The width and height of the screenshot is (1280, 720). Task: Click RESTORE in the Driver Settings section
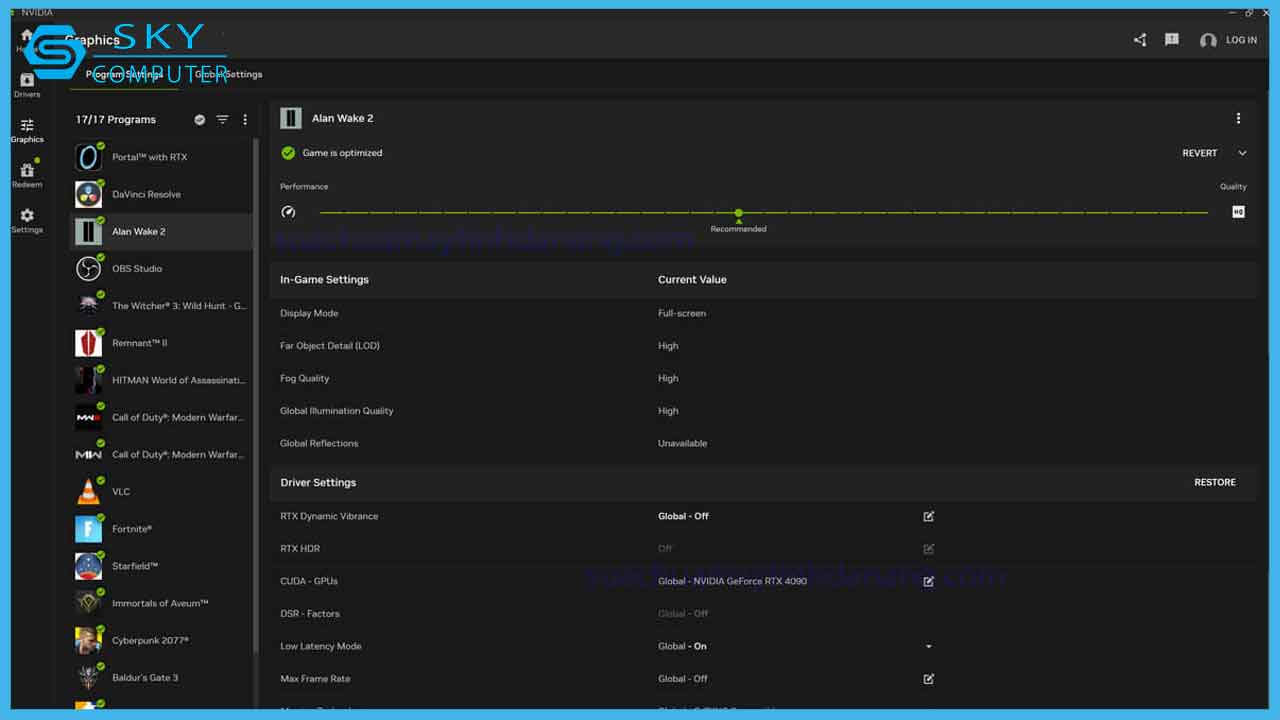(x=1214, y=482)
